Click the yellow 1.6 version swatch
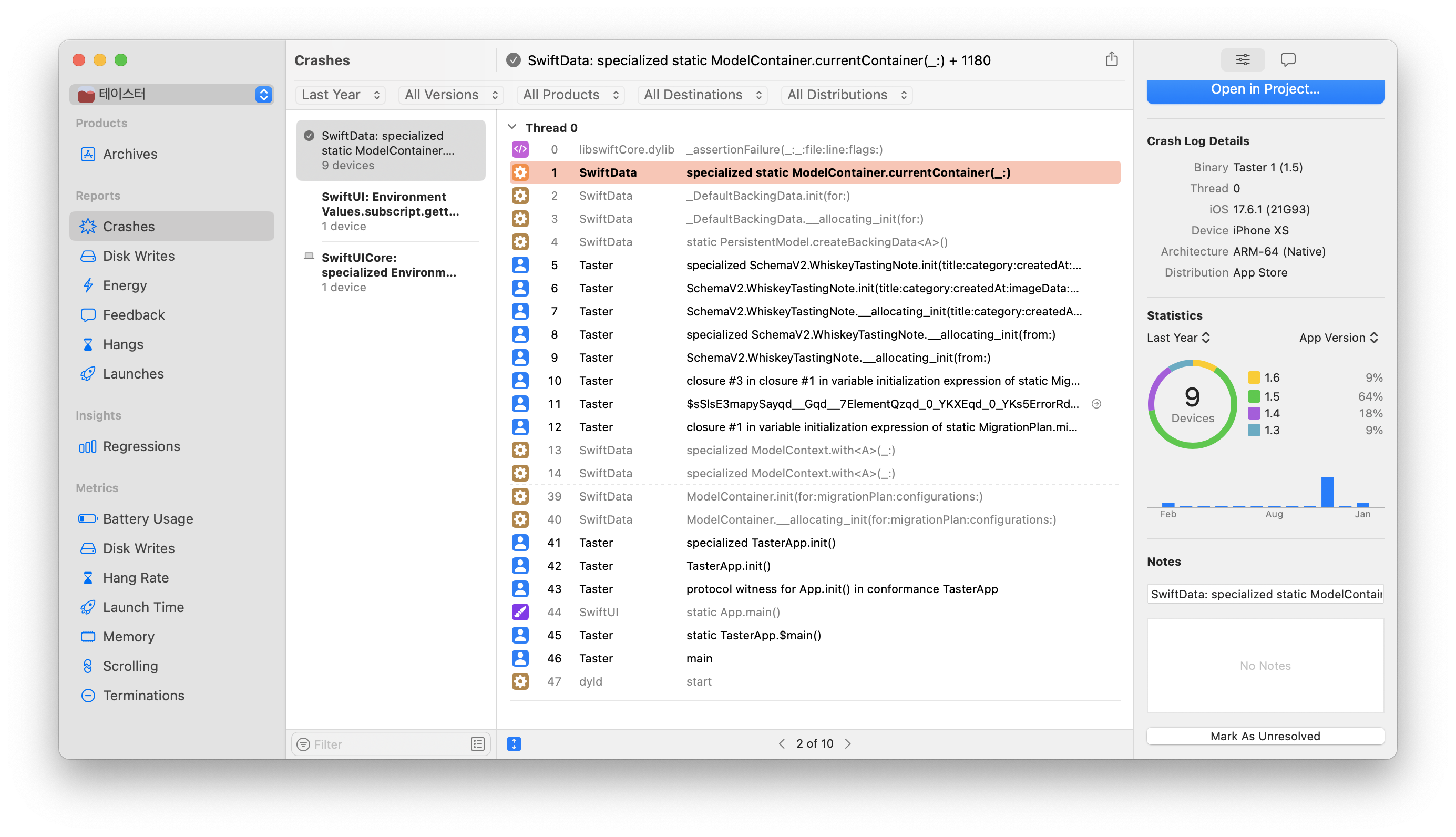This screenshot has height=837, width=1456. (x=1254, y=377)
